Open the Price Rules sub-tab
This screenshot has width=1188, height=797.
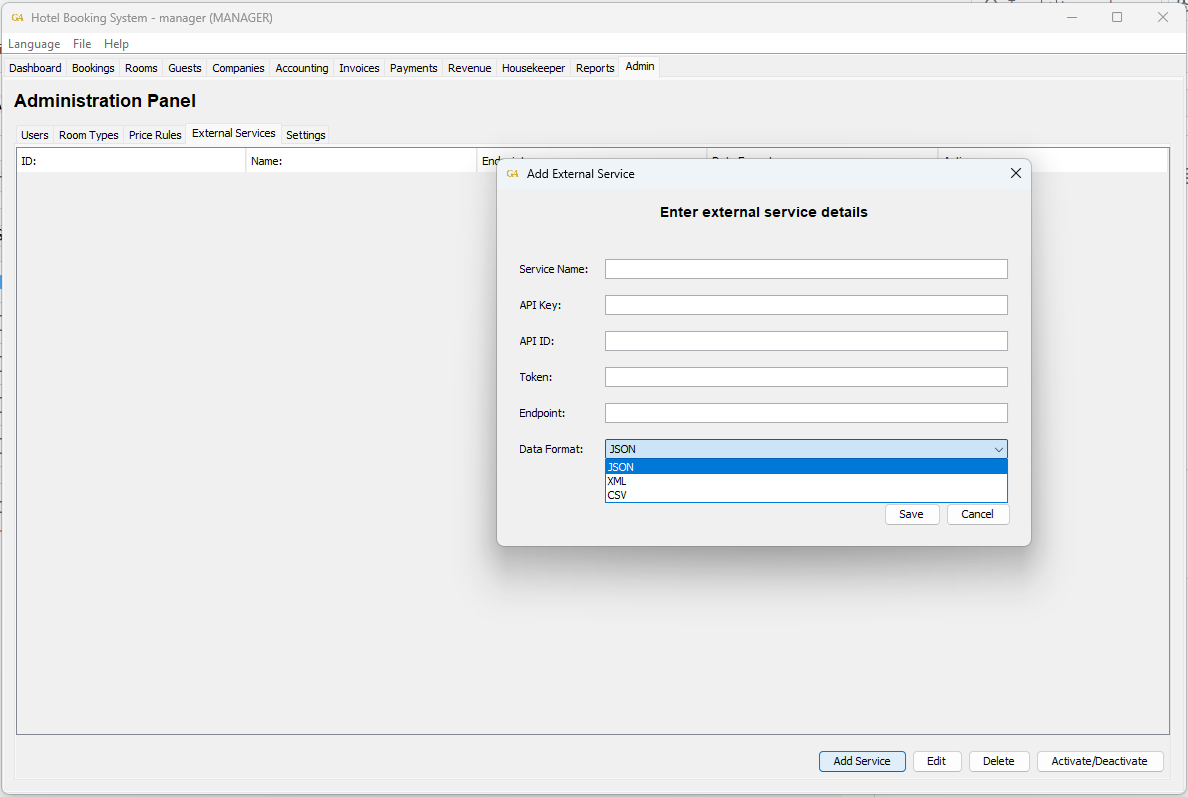tap(155, 134)
